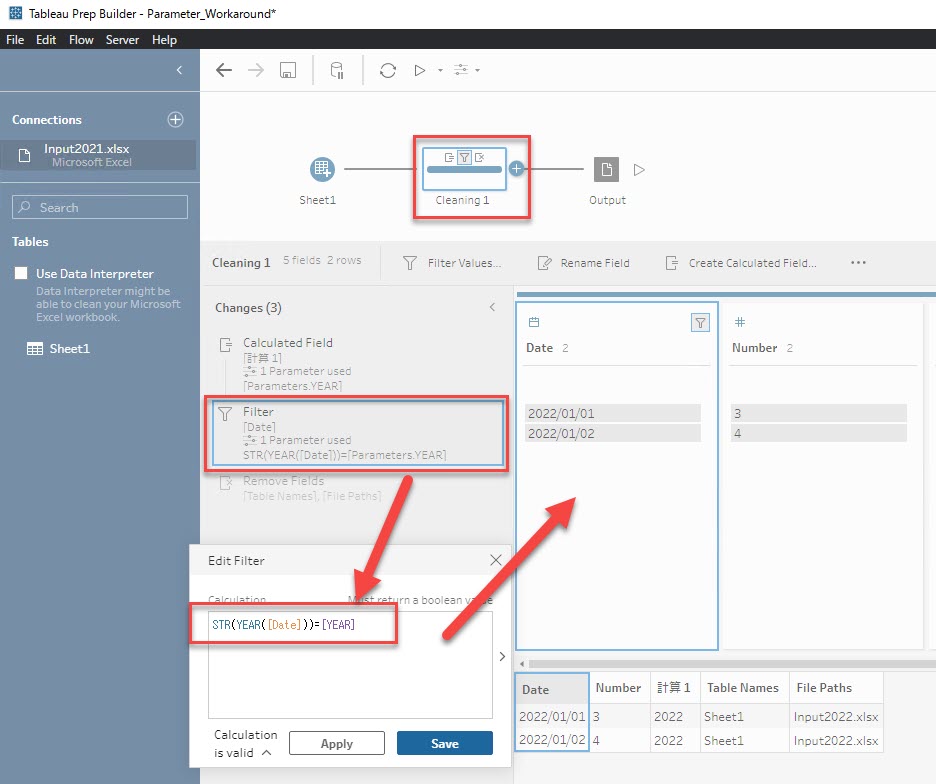936x784 pixels.
Task: Select the Sheet1 table in the Tables list
Action: pos(58,349)
